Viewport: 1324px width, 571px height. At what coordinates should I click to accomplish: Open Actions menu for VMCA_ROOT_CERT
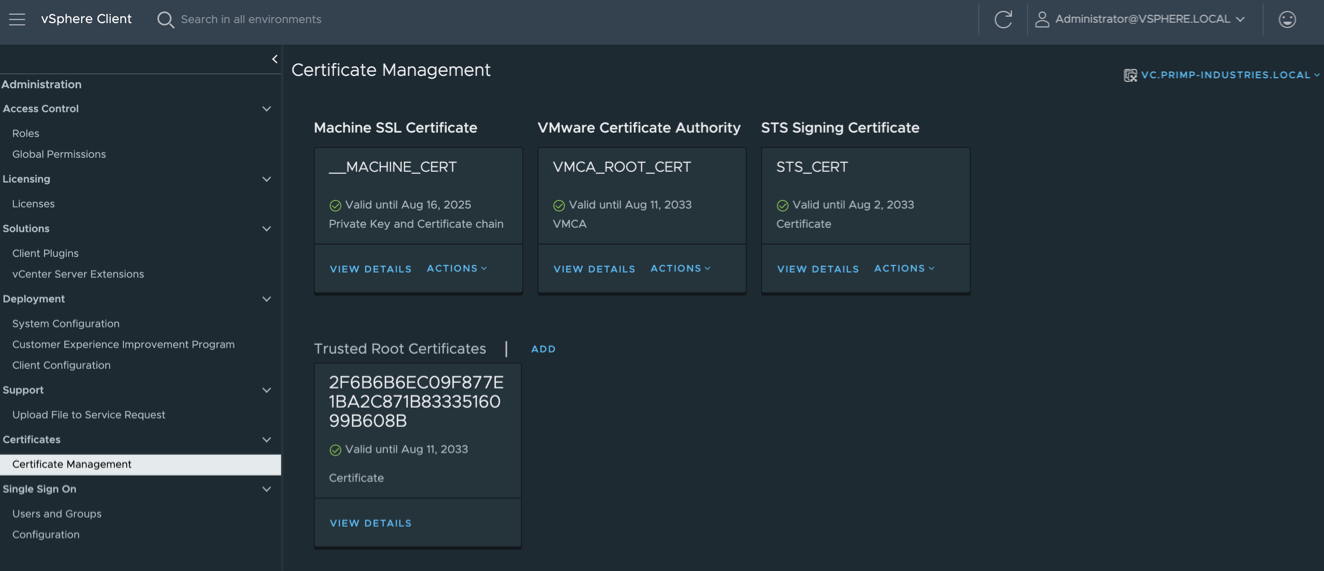click(681, 268)
